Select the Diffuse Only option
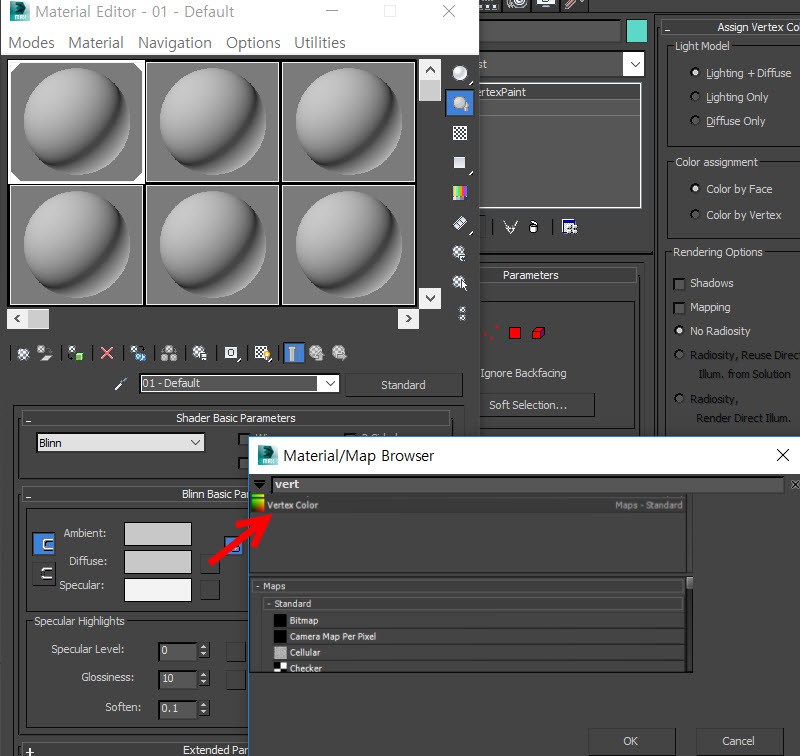This screenshot has height=756, width=800. pos(694,120)
